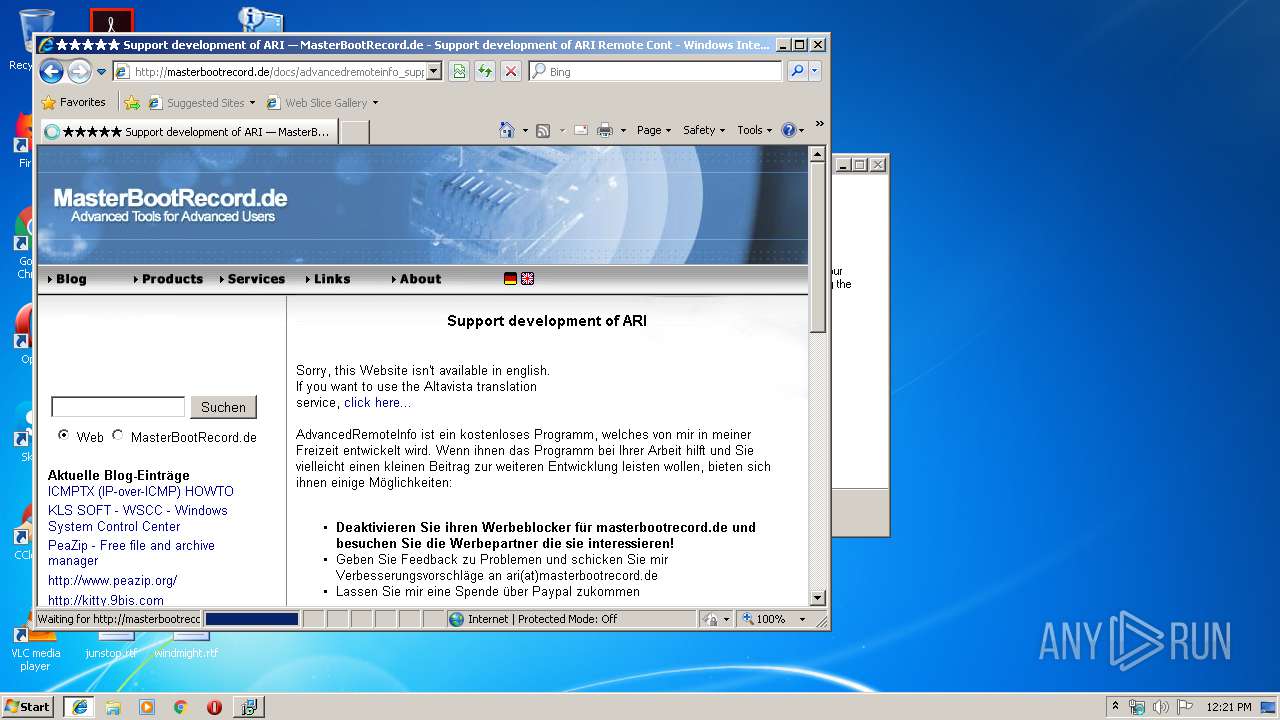Select the MasterBootRecord.de radio button
The height and width of the screenshot is (720, 1280).
click(x=118, y=435)
